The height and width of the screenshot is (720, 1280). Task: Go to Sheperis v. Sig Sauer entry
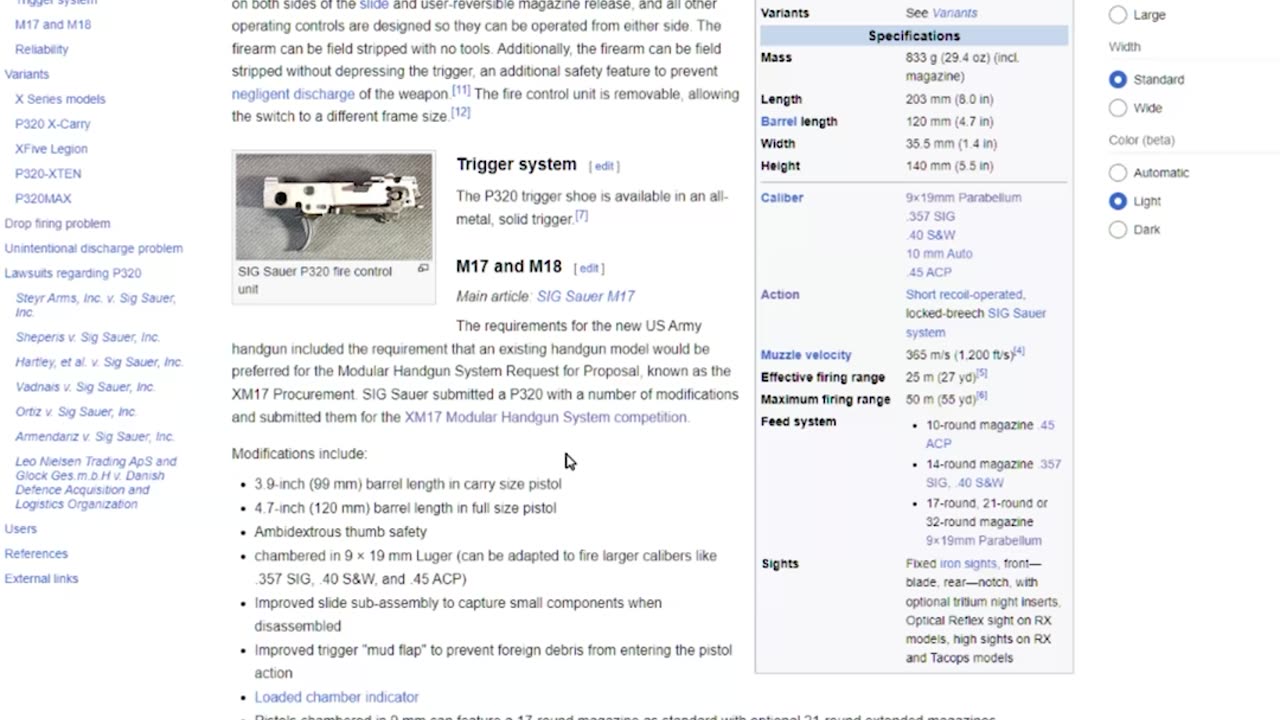coord(88,337)
